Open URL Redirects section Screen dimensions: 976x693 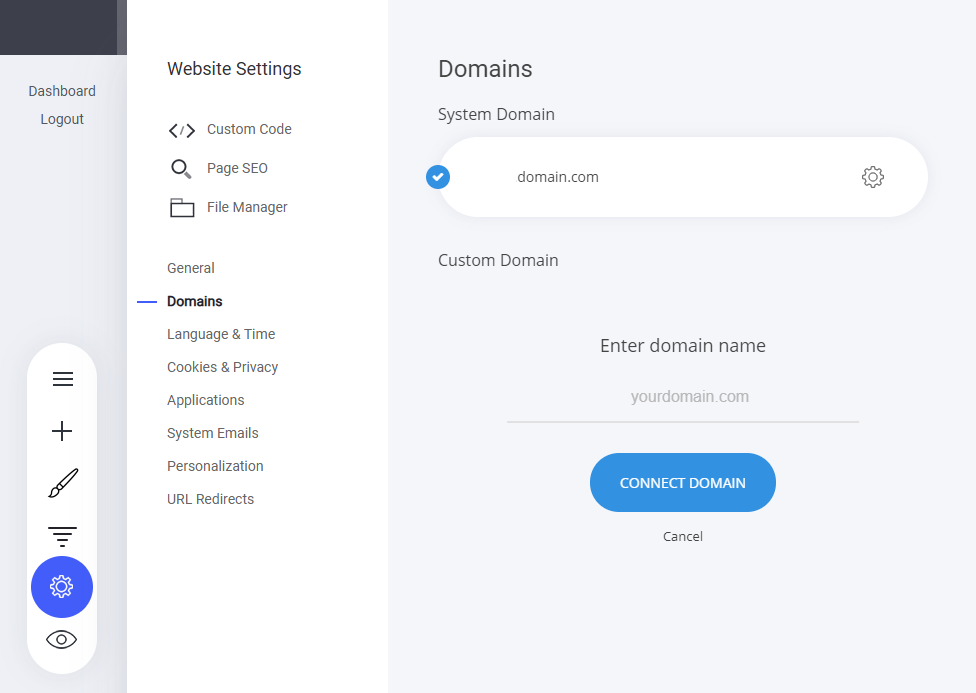211,499
